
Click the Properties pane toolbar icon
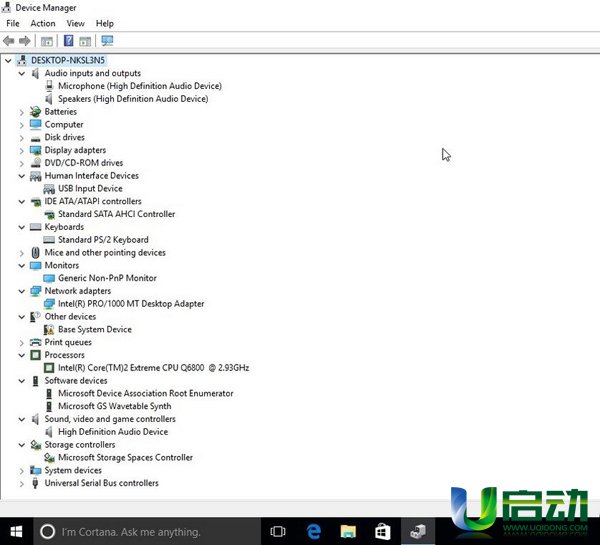tap(85, 41)
